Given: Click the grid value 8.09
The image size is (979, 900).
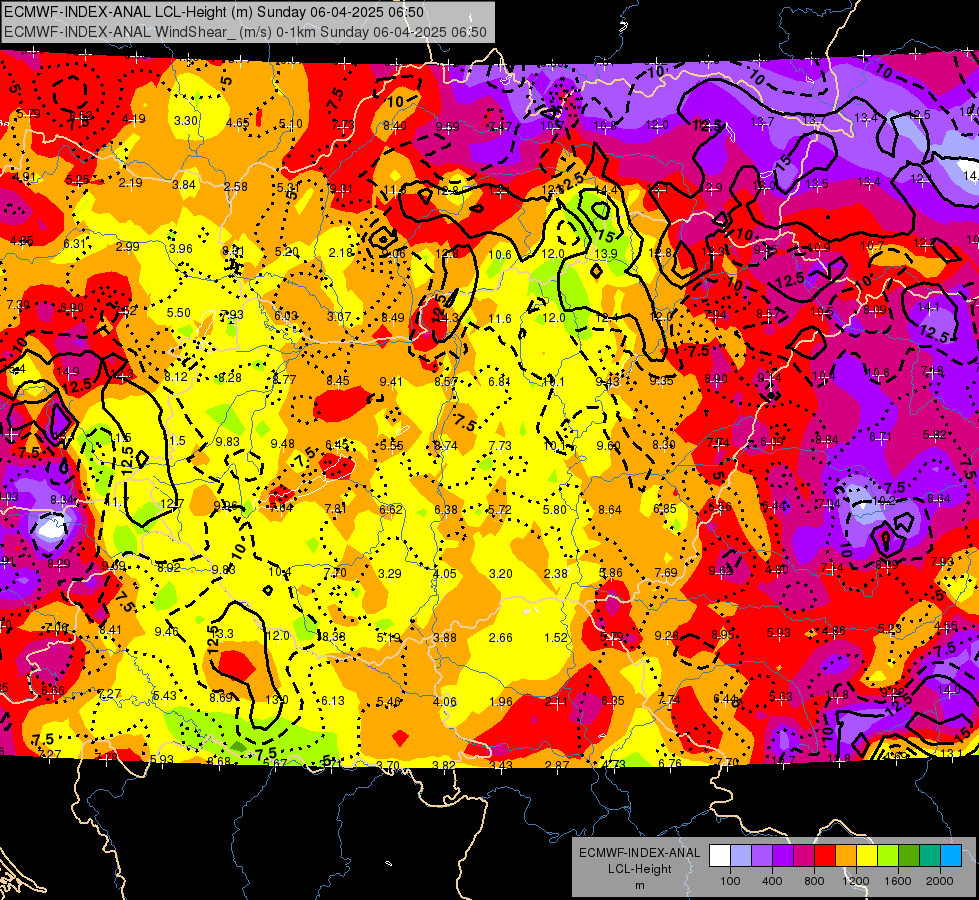Looking at the screenshot, I should (875, 309).
